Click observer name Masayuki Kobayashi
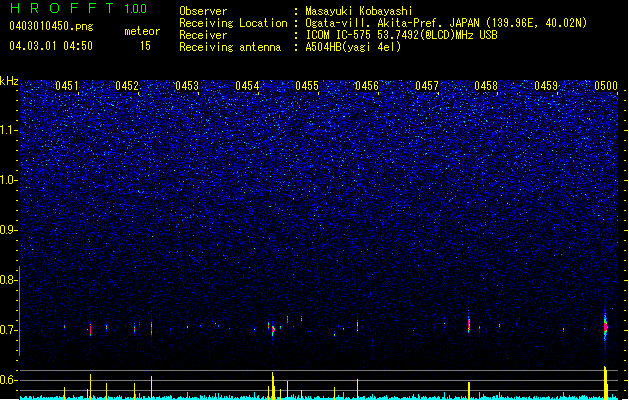629x400 pixels. coord(359,11)
